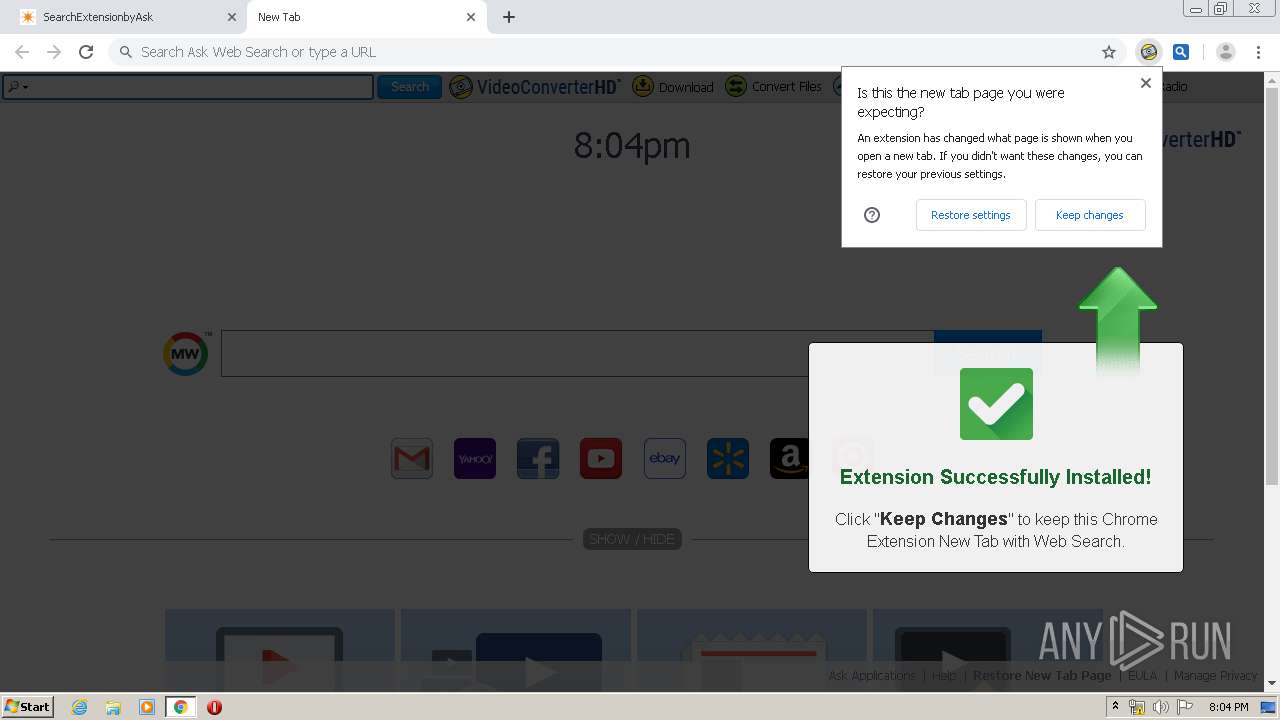The image size is (1280, 720).
Task: Open the Chrome three-dot menu
Action: click(x=1258, y=52)
